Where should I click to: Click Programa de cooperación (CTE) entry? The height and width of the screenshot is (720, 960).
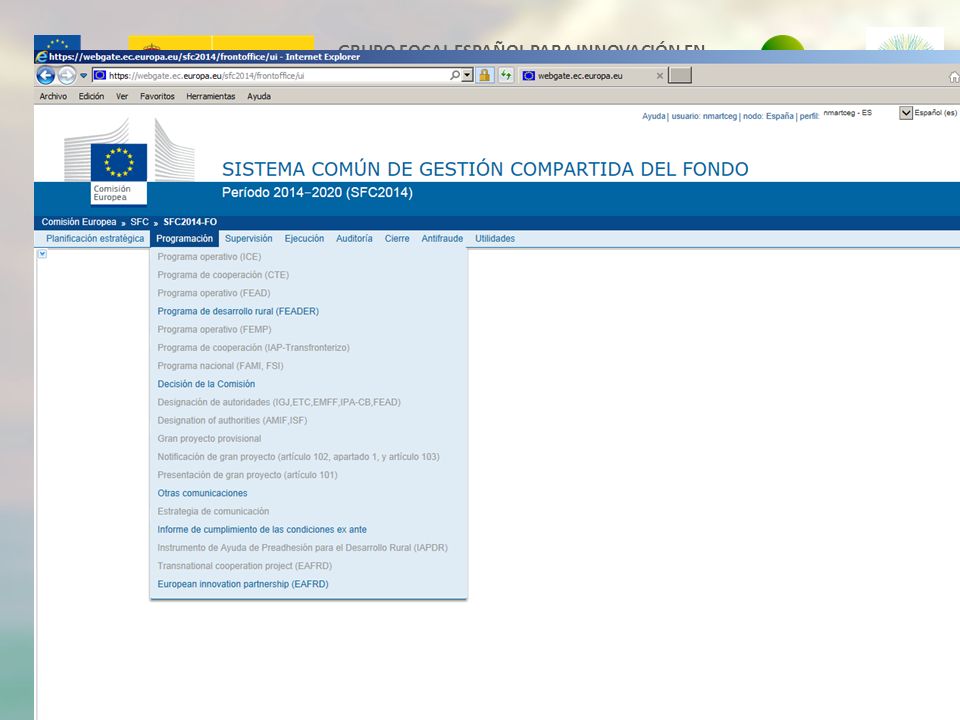click(223, 275)
